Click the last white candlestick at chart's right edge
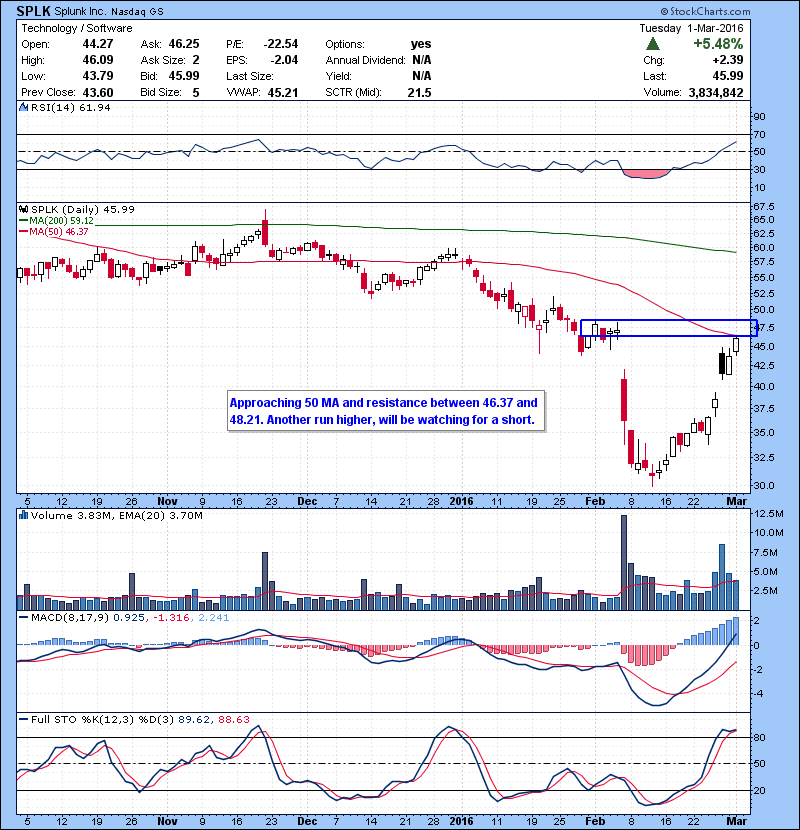Viewport: 800px width, 830px height. point(736,345)
